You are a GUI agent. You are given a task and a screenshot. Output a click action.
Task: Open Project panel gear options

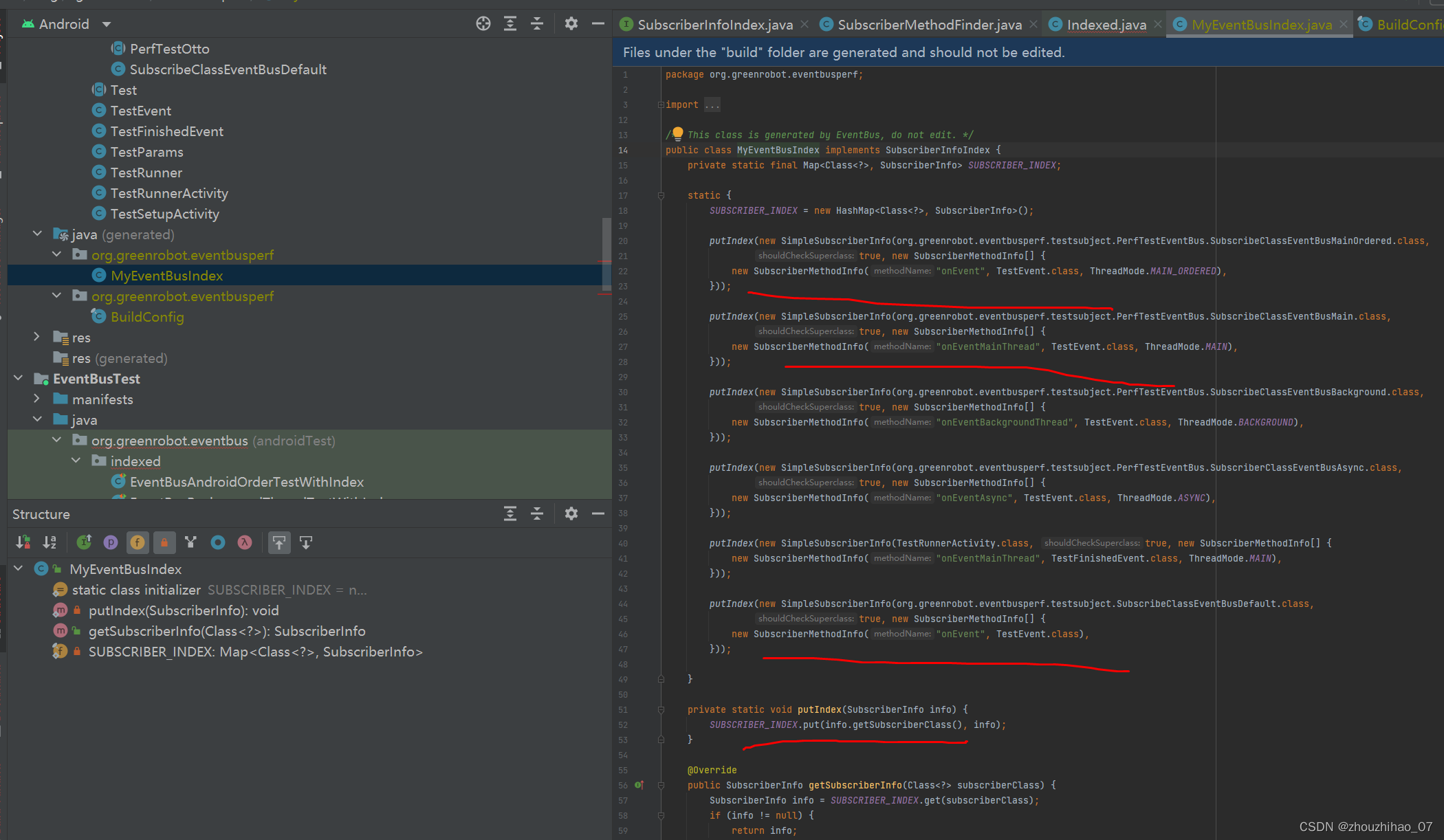[x=571, y=24]
